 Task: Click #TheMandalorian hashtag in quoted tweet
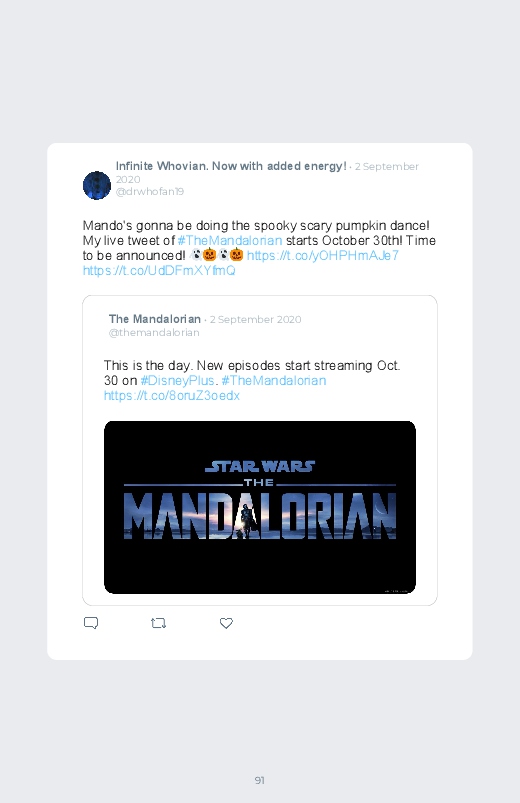click(274, 381)
